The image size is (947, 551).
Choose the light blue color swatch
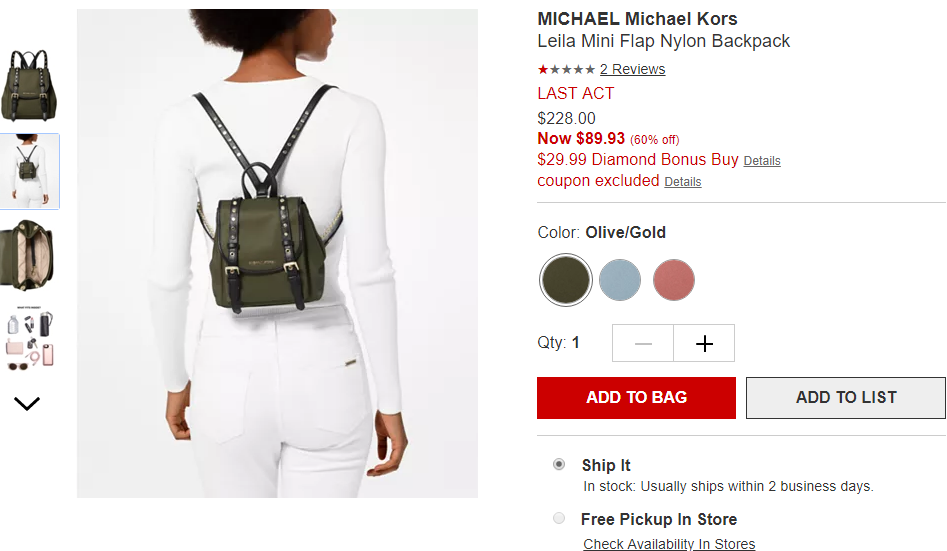point(620,280)
